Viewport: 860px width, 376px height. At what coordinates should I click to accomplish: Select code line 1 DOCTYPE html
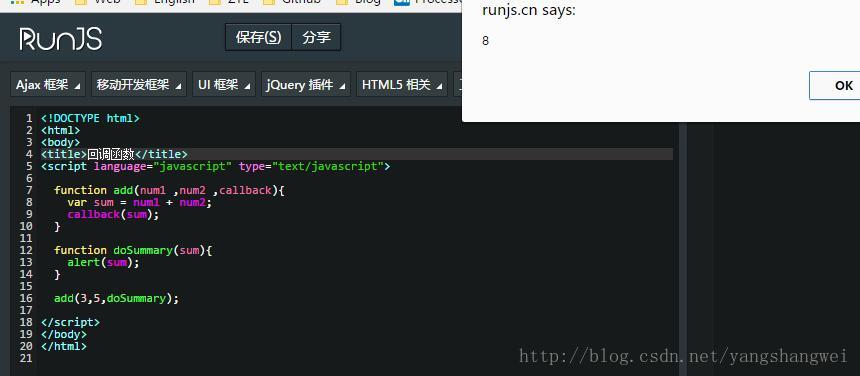90,118
